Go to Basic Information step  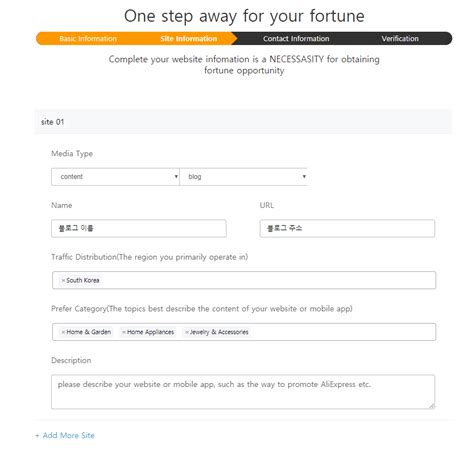(x=88, y=39)
